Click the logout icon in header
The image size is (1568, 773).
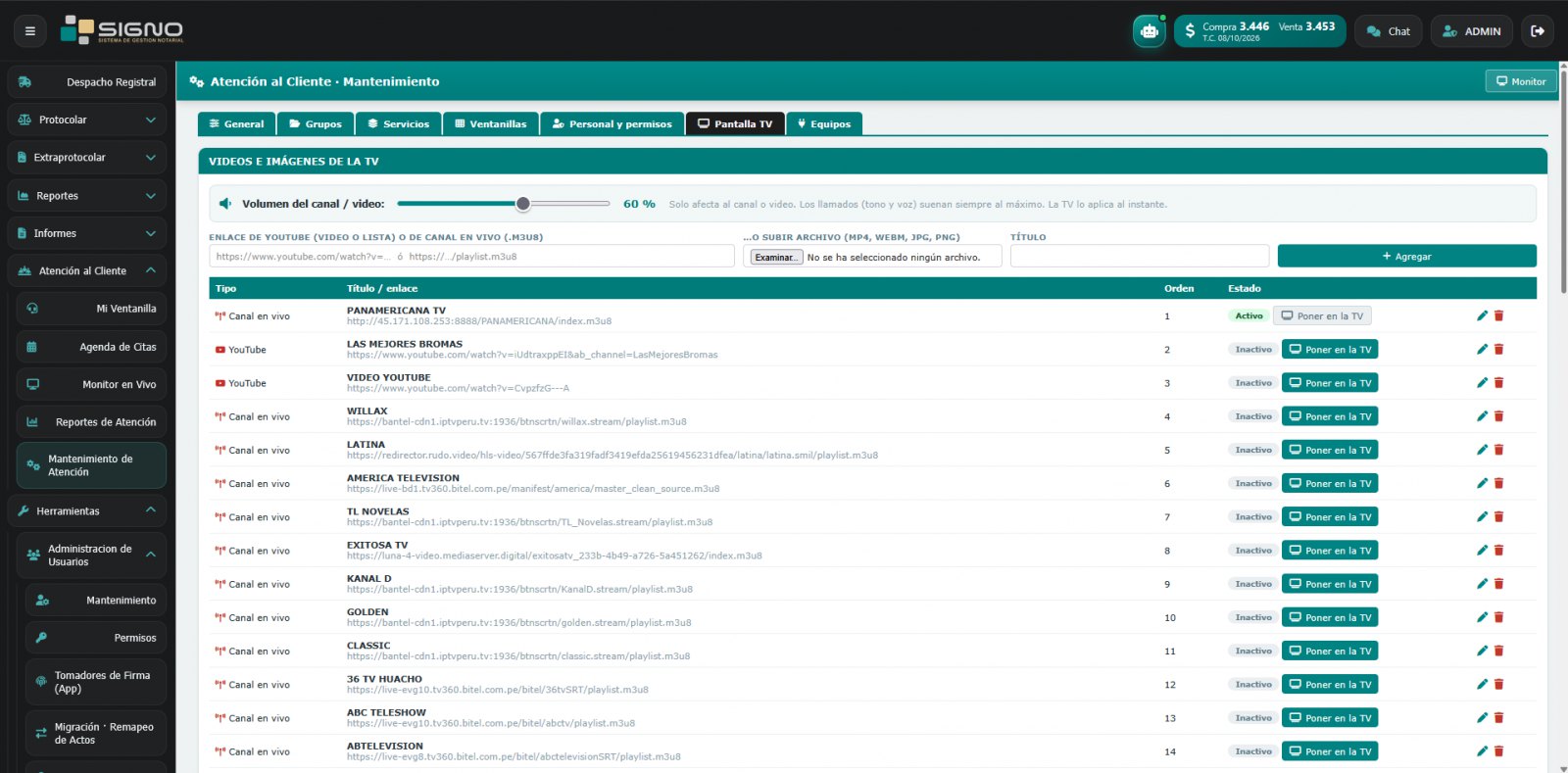pos(1538,31)
